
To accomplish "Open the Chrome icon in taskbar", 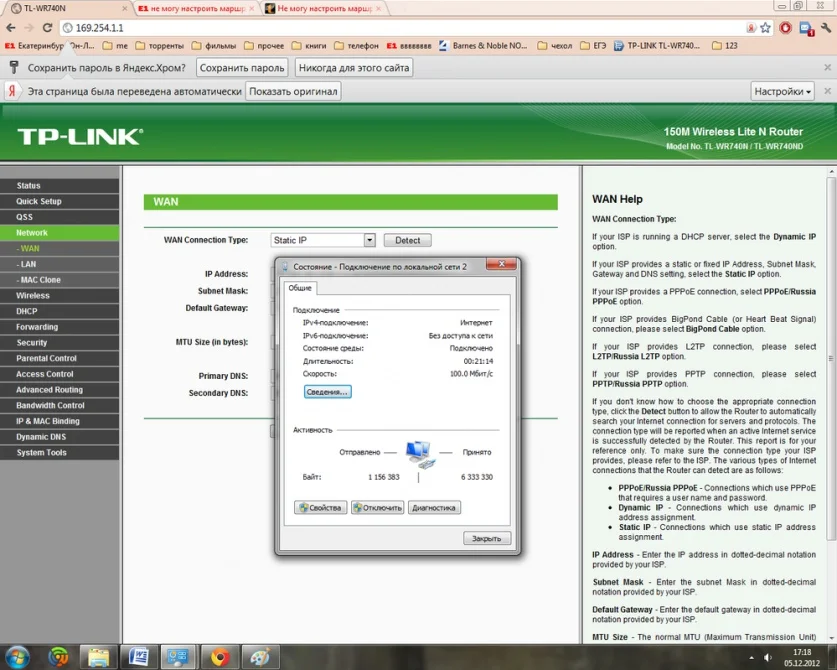I will pos(219,657).
